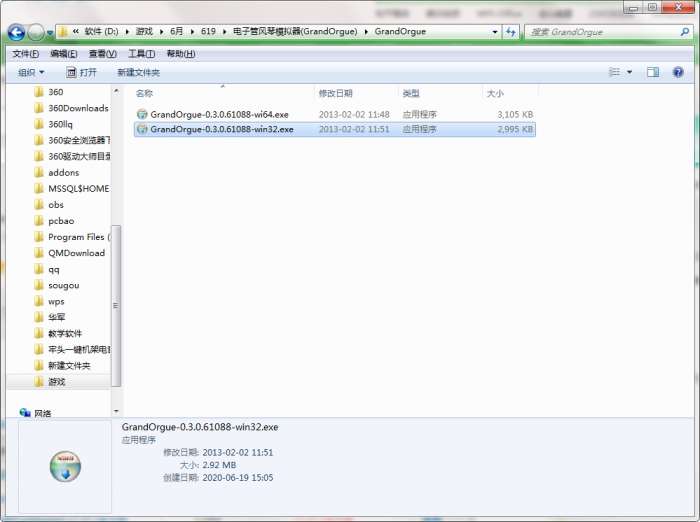Select GrandOrgue-0.3.0.61088-wi64.exe file

tap(335, 114)
